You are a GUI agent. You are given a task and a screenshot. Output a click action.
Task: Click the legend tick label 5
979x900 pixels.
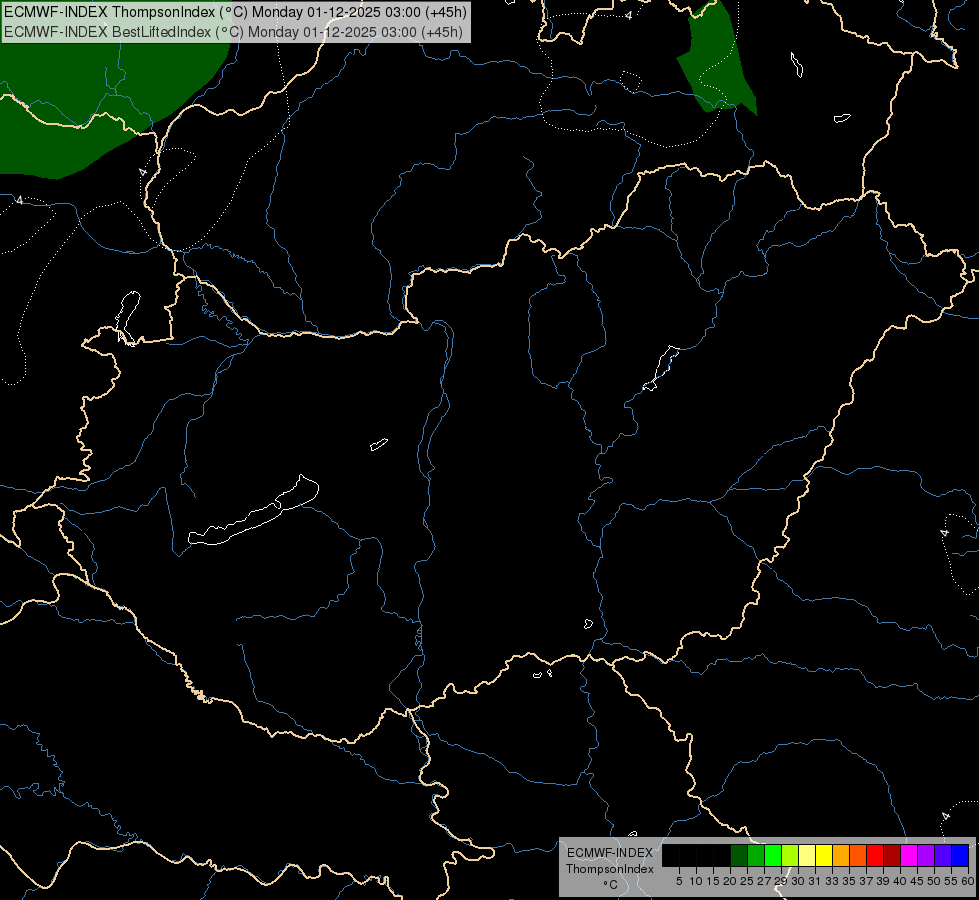[x=679, y=881]
